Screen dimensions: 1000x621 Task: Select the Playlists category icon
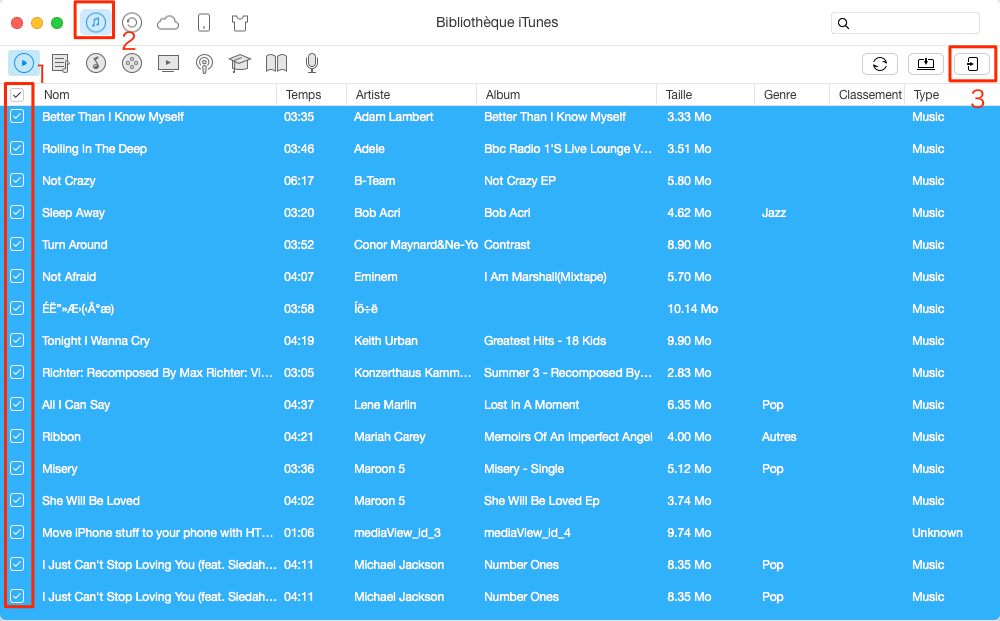61,63
